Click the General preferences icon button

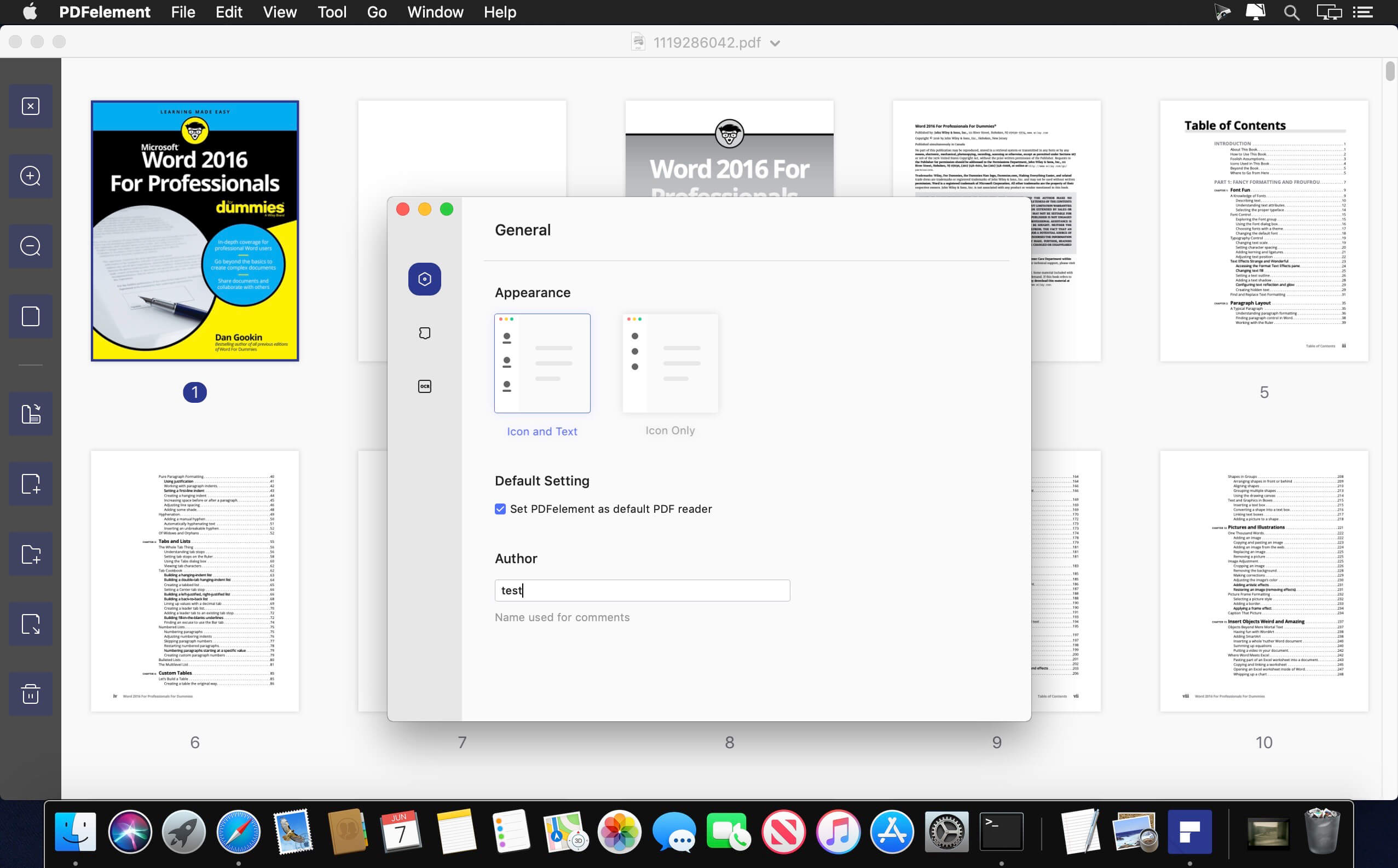point(424,279)
